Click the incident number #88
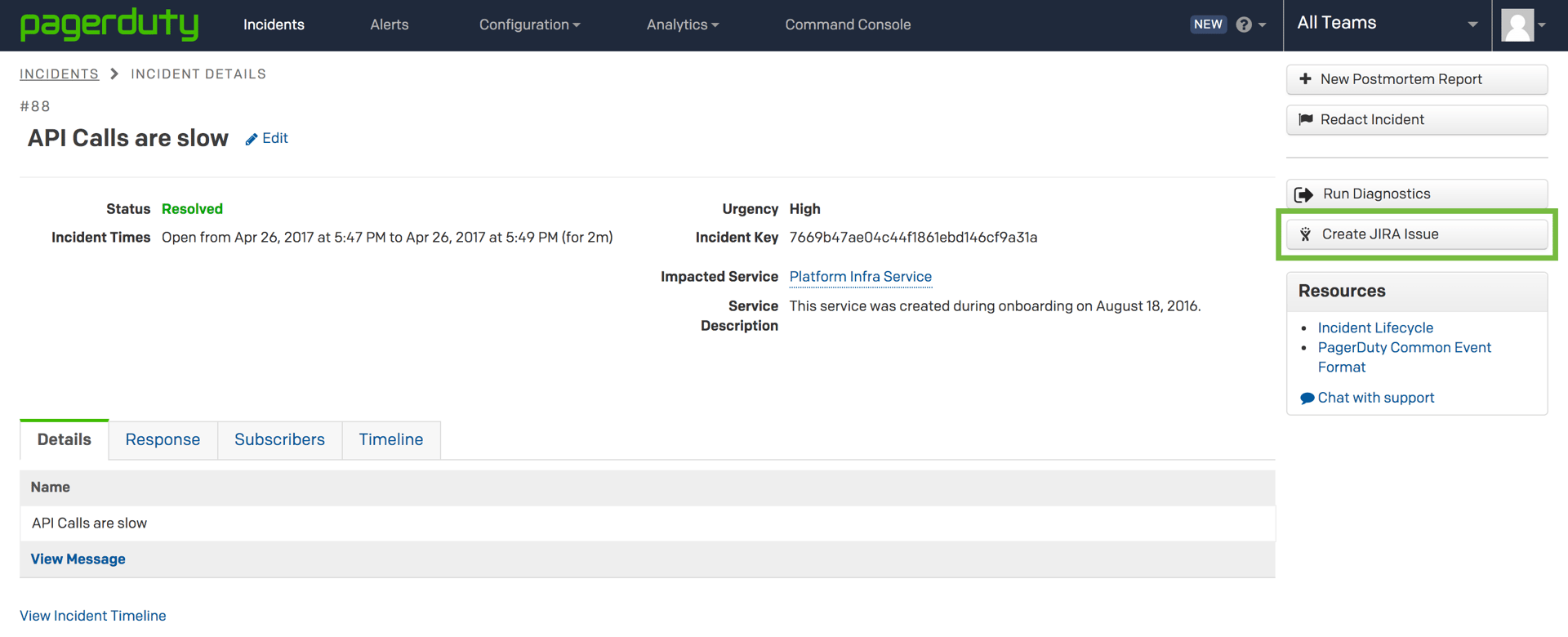 (x=35, y=106)
